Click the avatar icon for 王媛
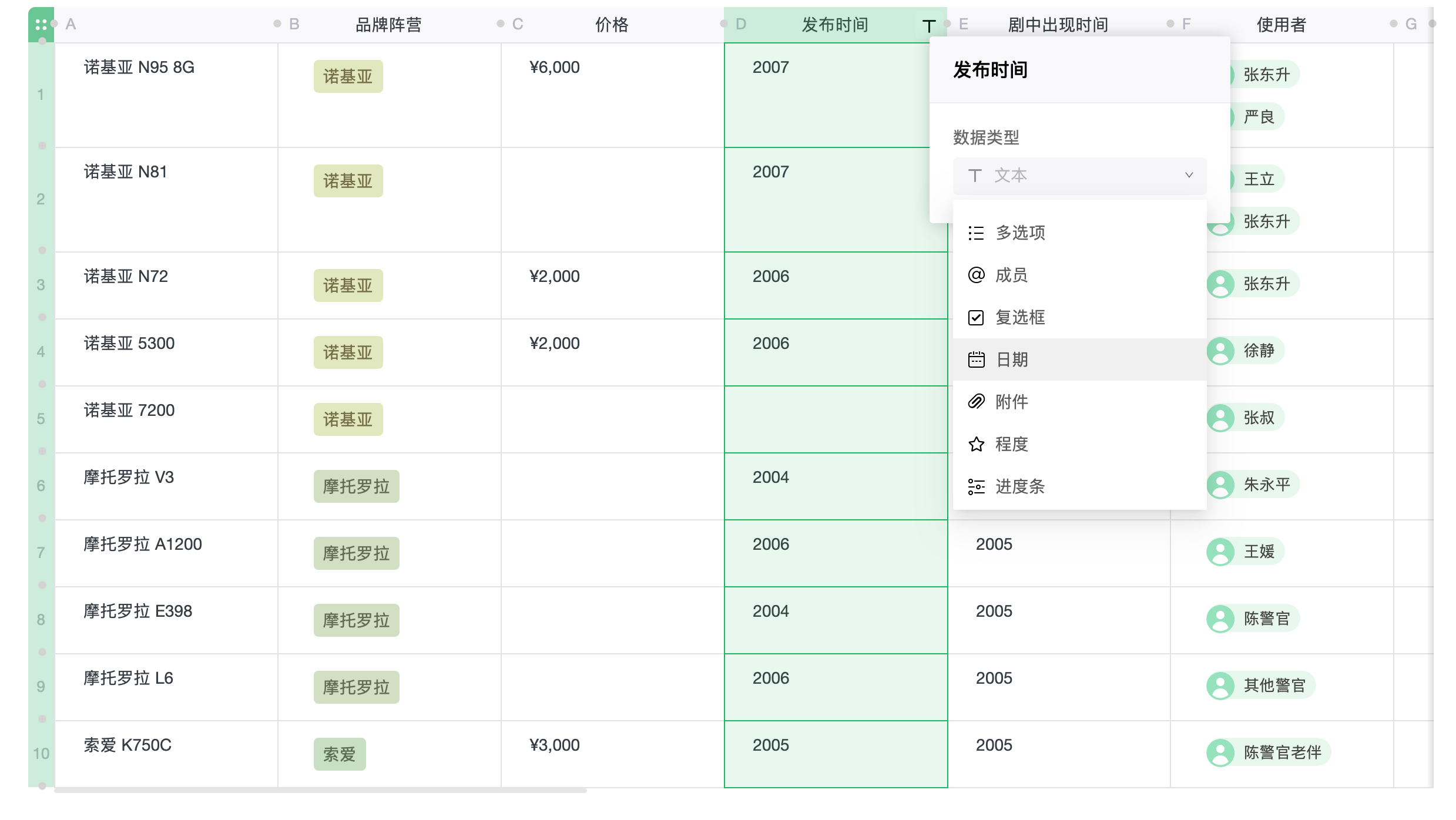Screen dimensions: 1456x820 tap(1220, 552)
